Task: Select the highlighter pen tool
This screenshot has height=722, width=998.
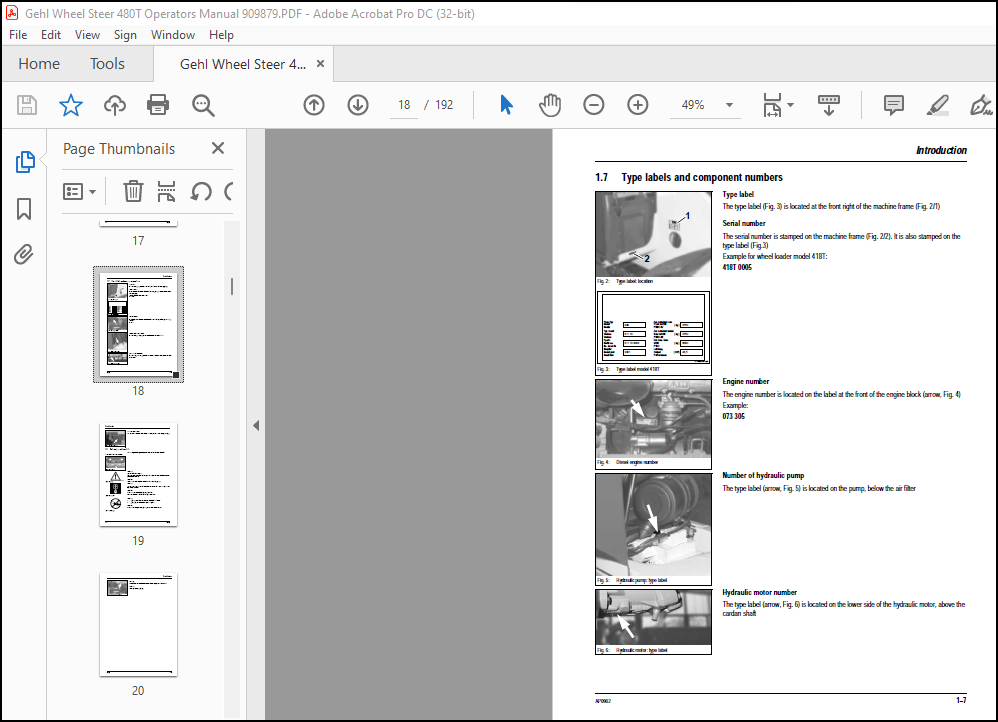Action: click(x=938, y=105)
